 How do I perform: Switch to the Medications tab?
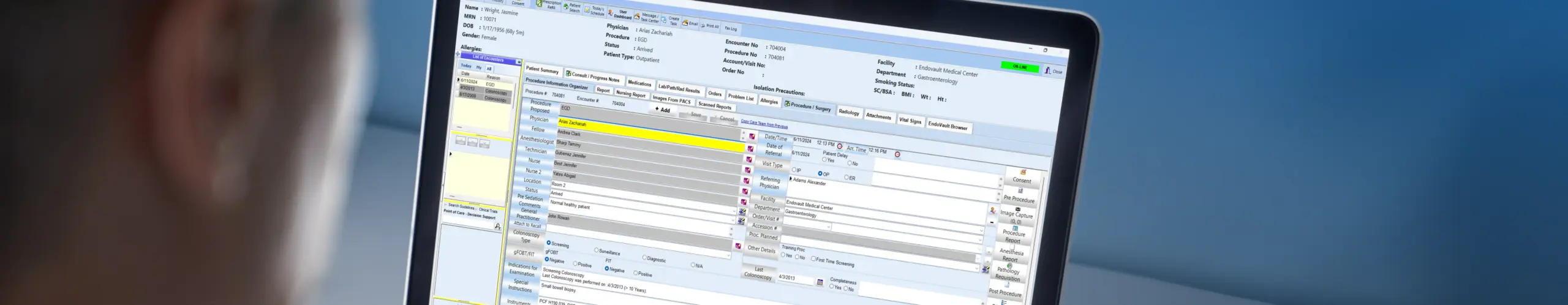coord(639,83)
